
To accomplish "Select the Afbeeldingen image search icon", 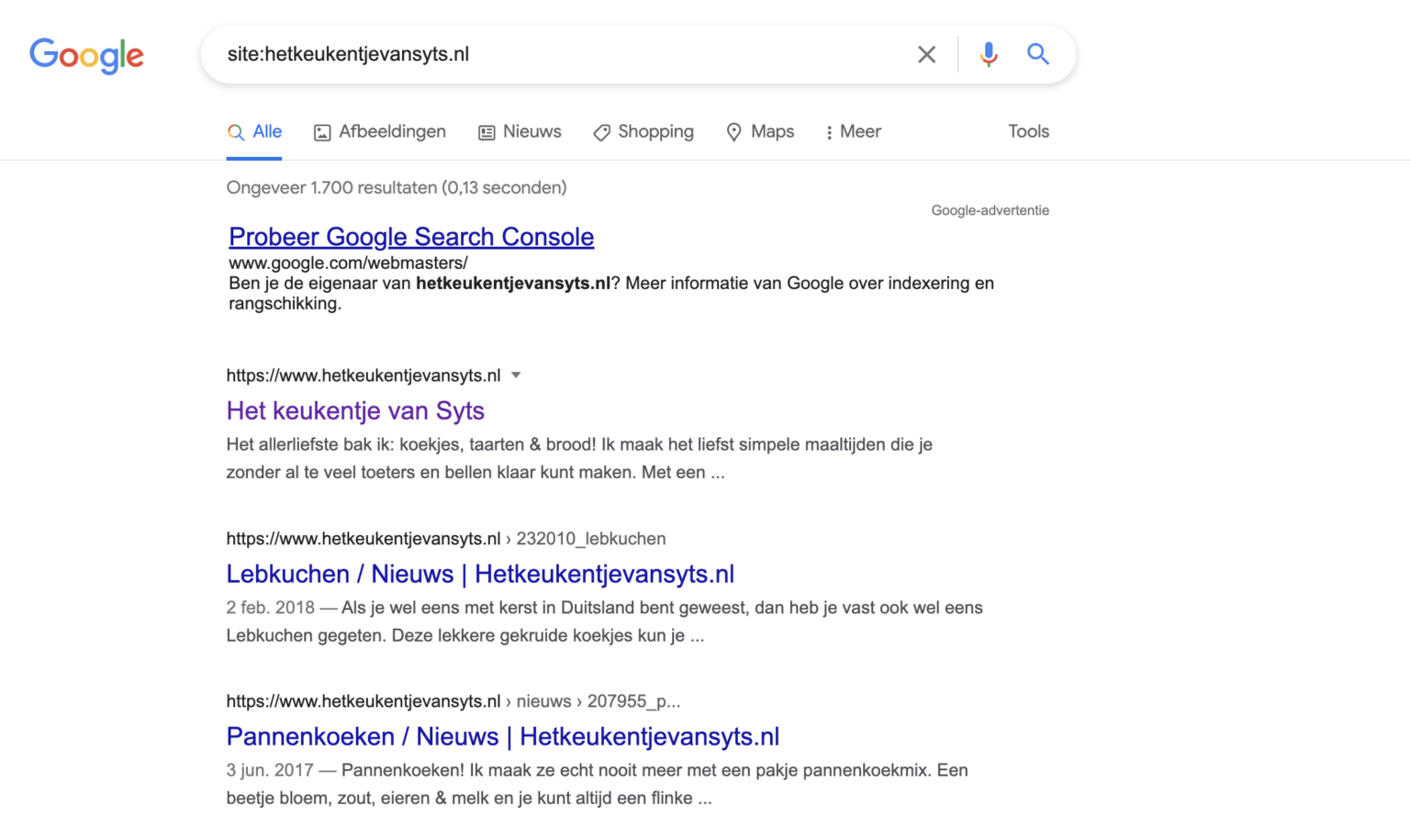I will tap(322, 132).
